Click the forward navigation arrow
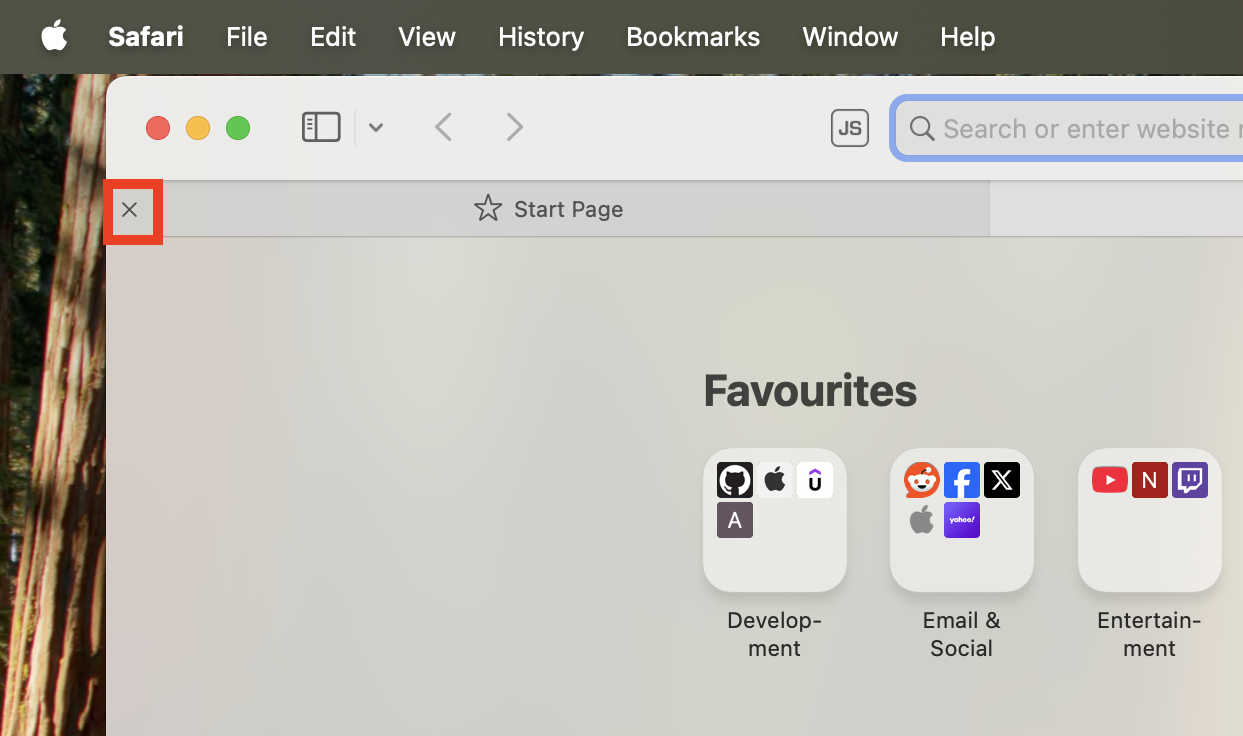 point(513,127)
